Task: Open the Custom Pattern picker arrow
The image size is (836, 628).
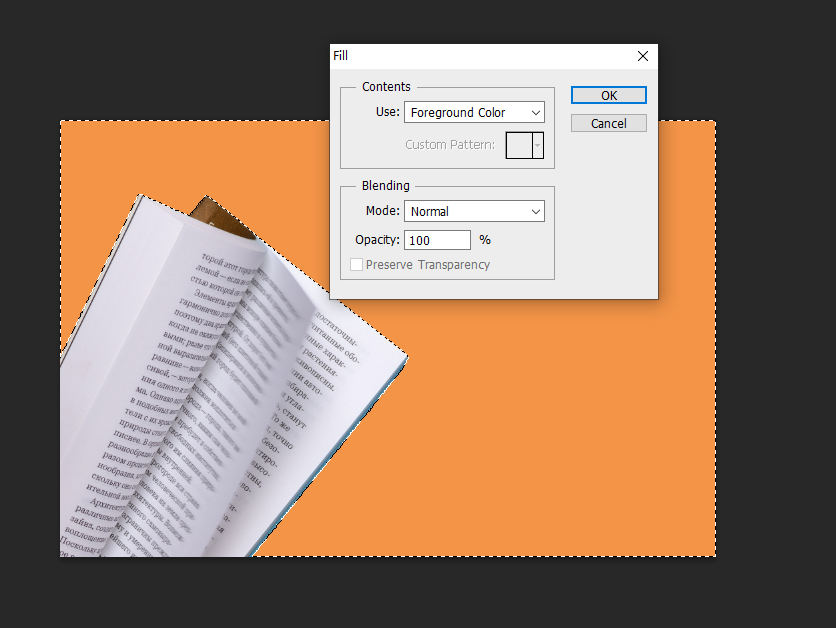Action: [538, 146]
